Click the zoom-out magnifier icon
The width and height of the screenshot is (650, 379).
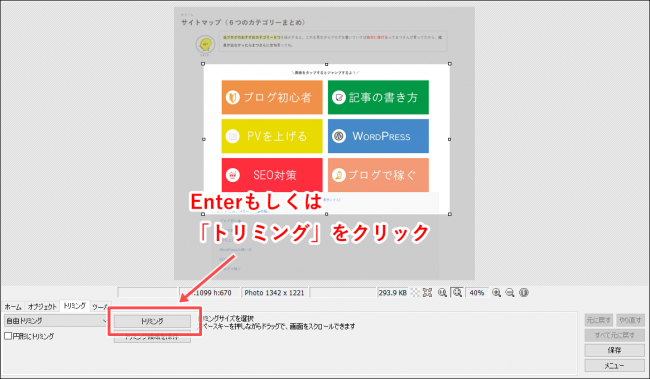(x=510, y=293)
